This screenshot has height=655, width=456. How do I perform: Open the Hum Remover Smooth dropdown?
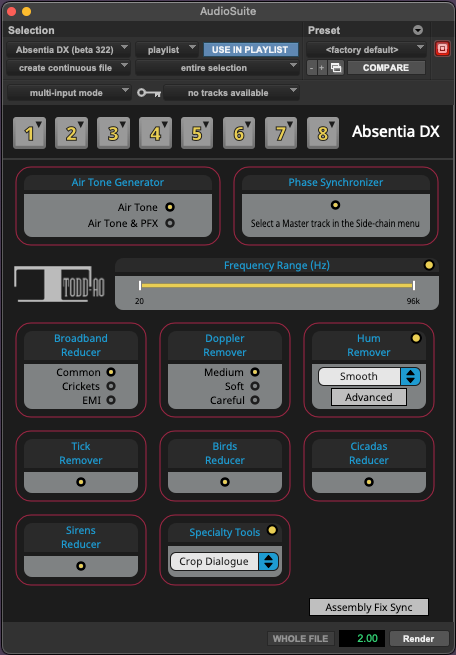click(x=369, y=376)
